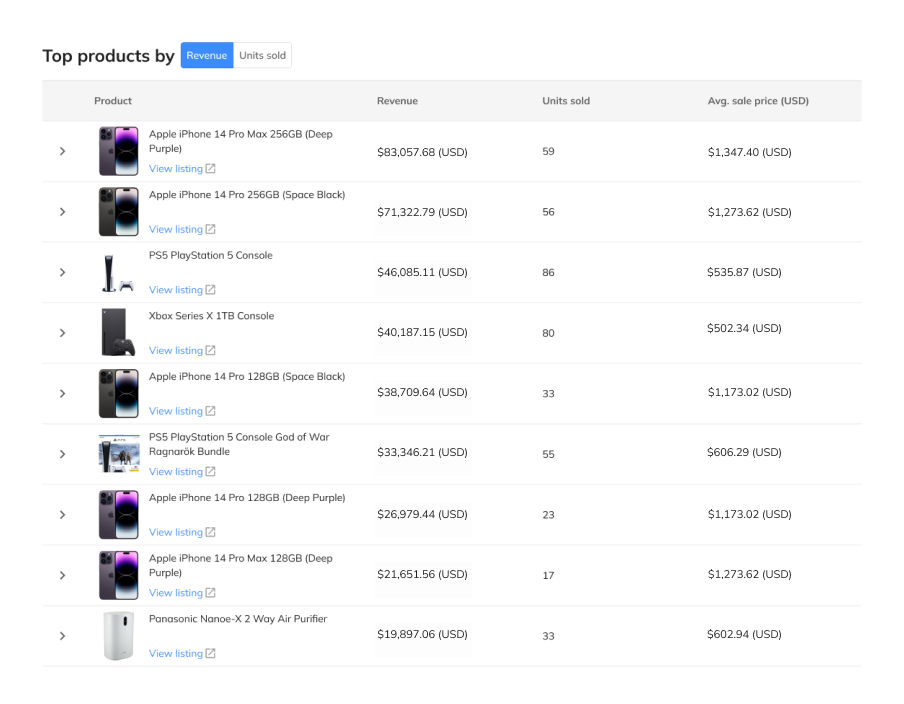Switch ranking to Units sold

262,55
